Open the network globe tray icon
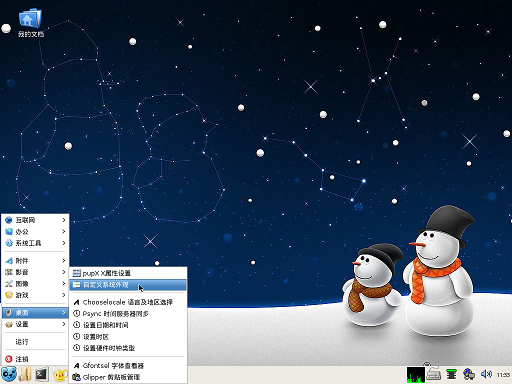 coord(469,374)
